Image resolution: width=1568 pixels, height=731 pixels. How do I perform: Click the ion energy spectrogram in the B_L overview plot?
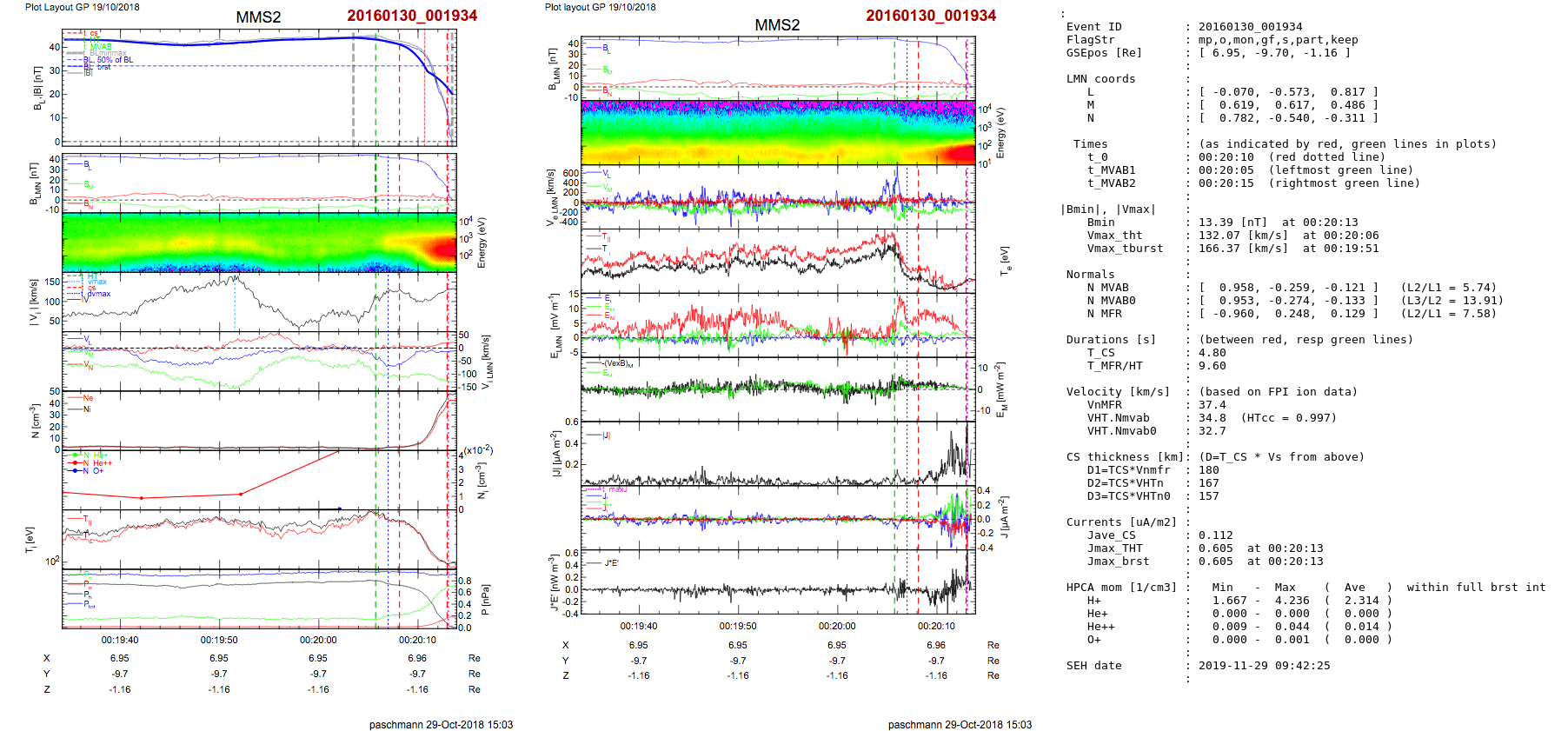(259, 243)
